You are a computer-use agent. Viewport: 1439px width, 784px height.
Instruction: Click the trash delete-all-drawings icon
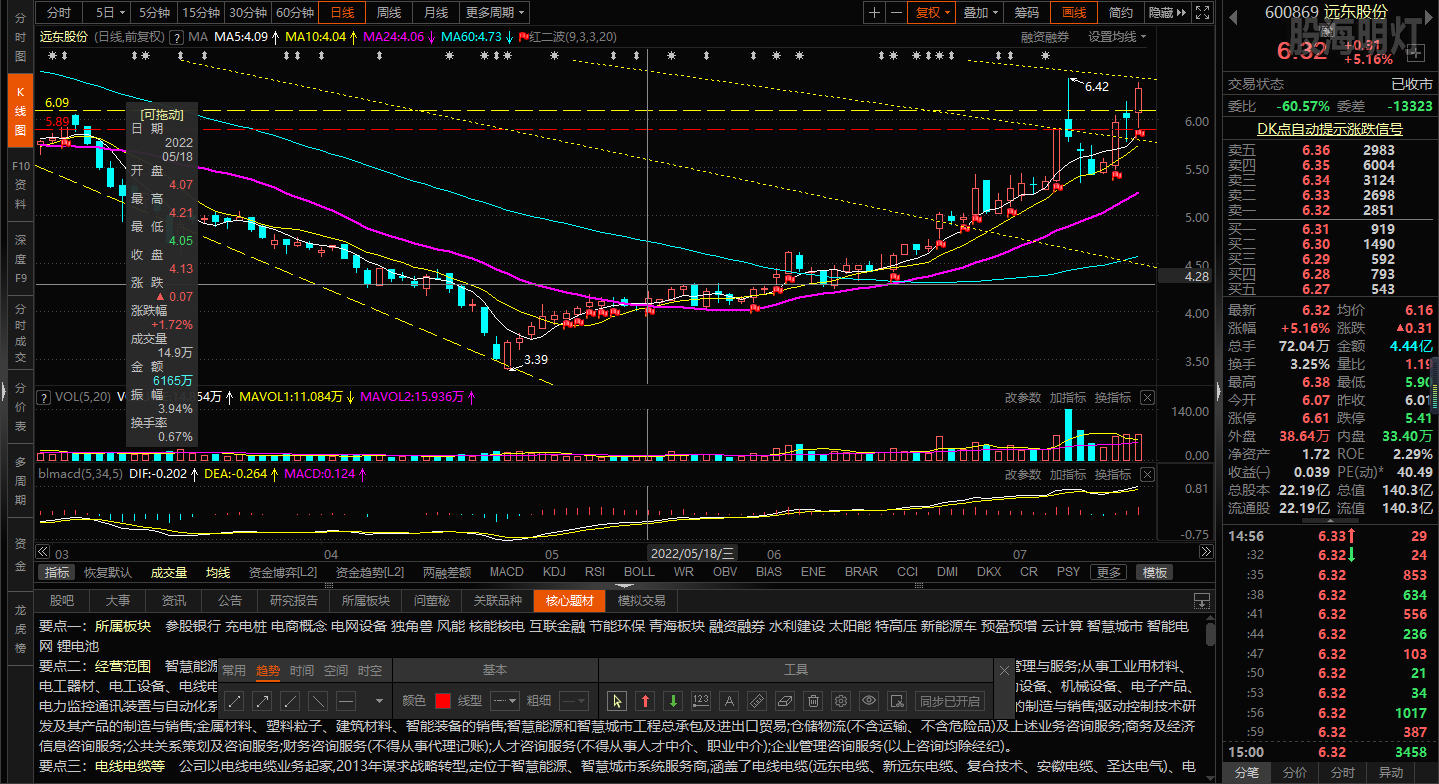813,701
